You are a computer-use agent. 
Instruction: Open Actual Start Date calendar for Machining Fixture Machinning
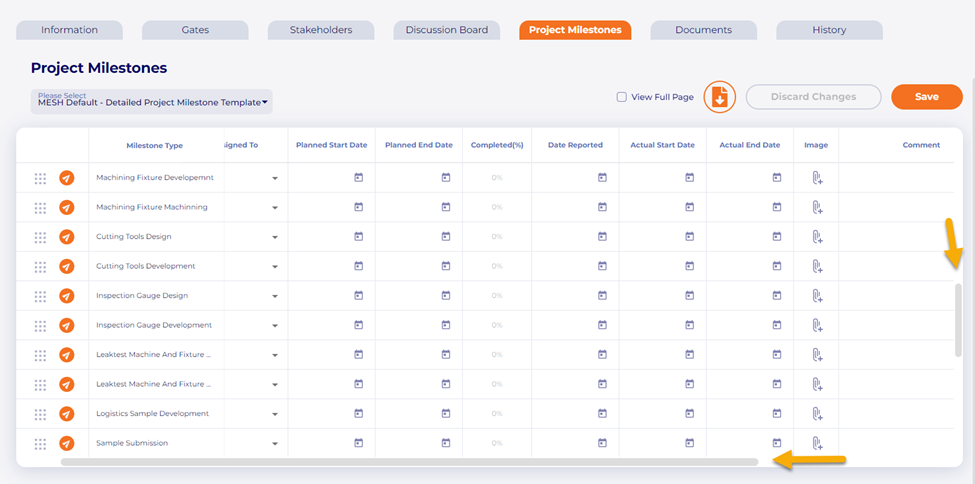tap(689, 207)
